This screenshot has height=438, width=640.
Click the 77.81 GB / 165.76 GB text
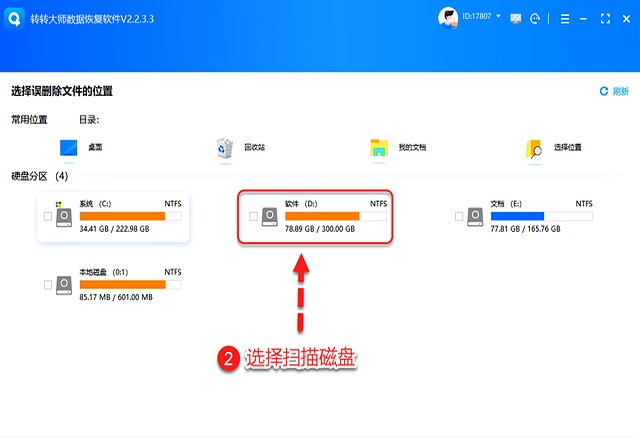pyautogui.click(x=526, y=229)
